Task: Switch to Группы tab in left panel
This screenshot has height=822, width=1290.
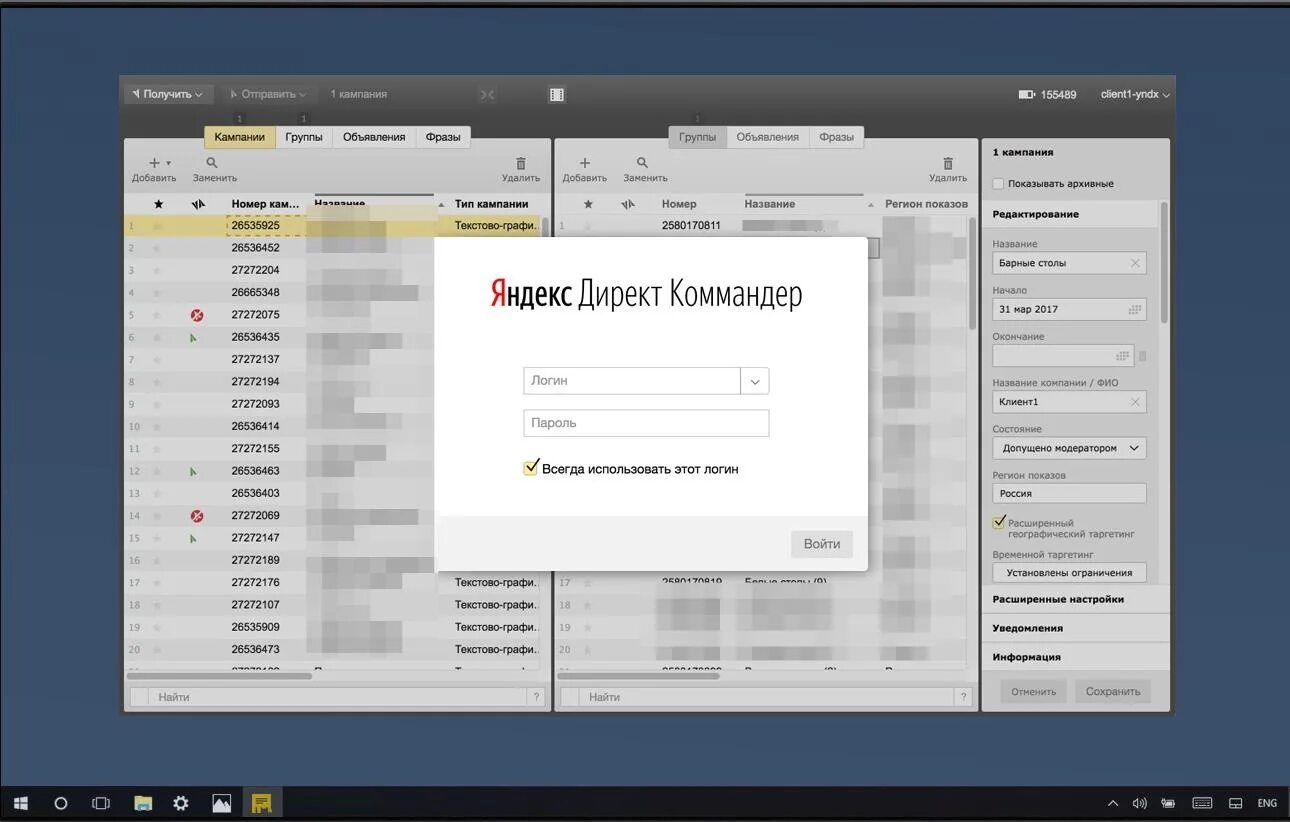Action: [304, 137]
